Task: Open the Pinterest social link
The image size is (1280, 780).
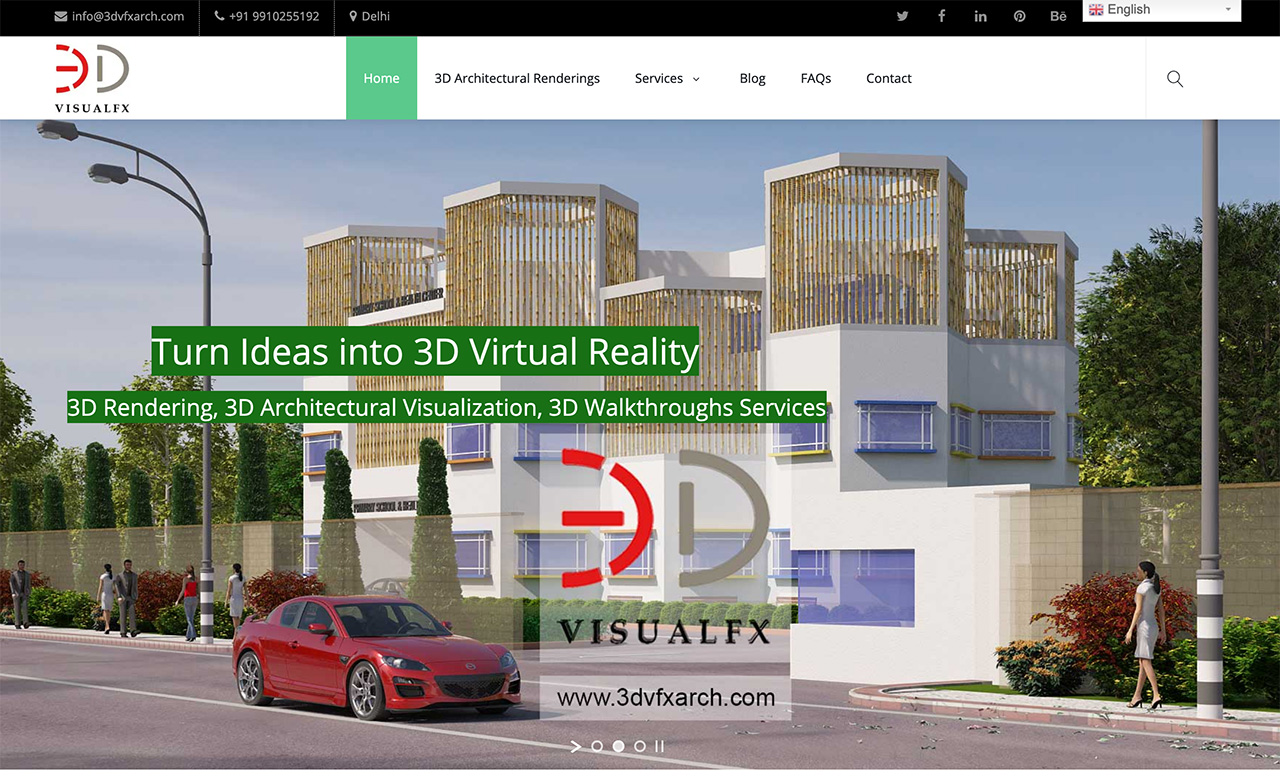Action: pos(1019,16)
